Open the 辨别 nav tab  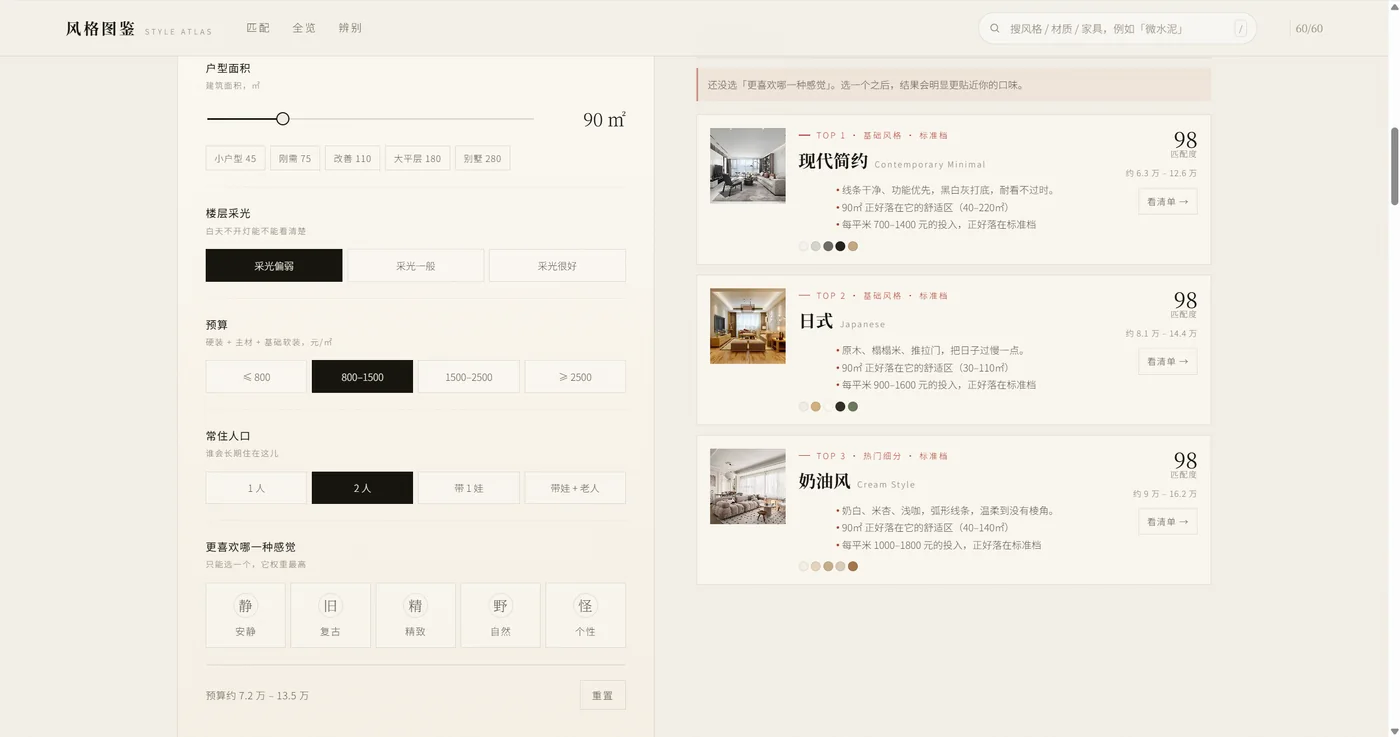tap(350, 28)
